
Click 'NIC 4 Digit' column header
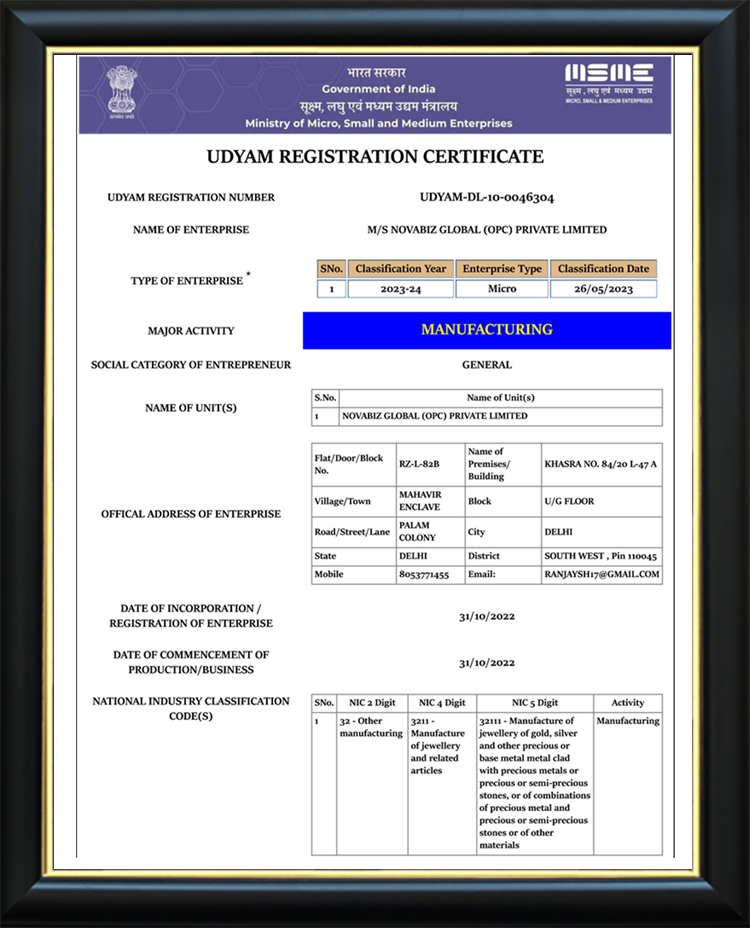tap(442, 703)
